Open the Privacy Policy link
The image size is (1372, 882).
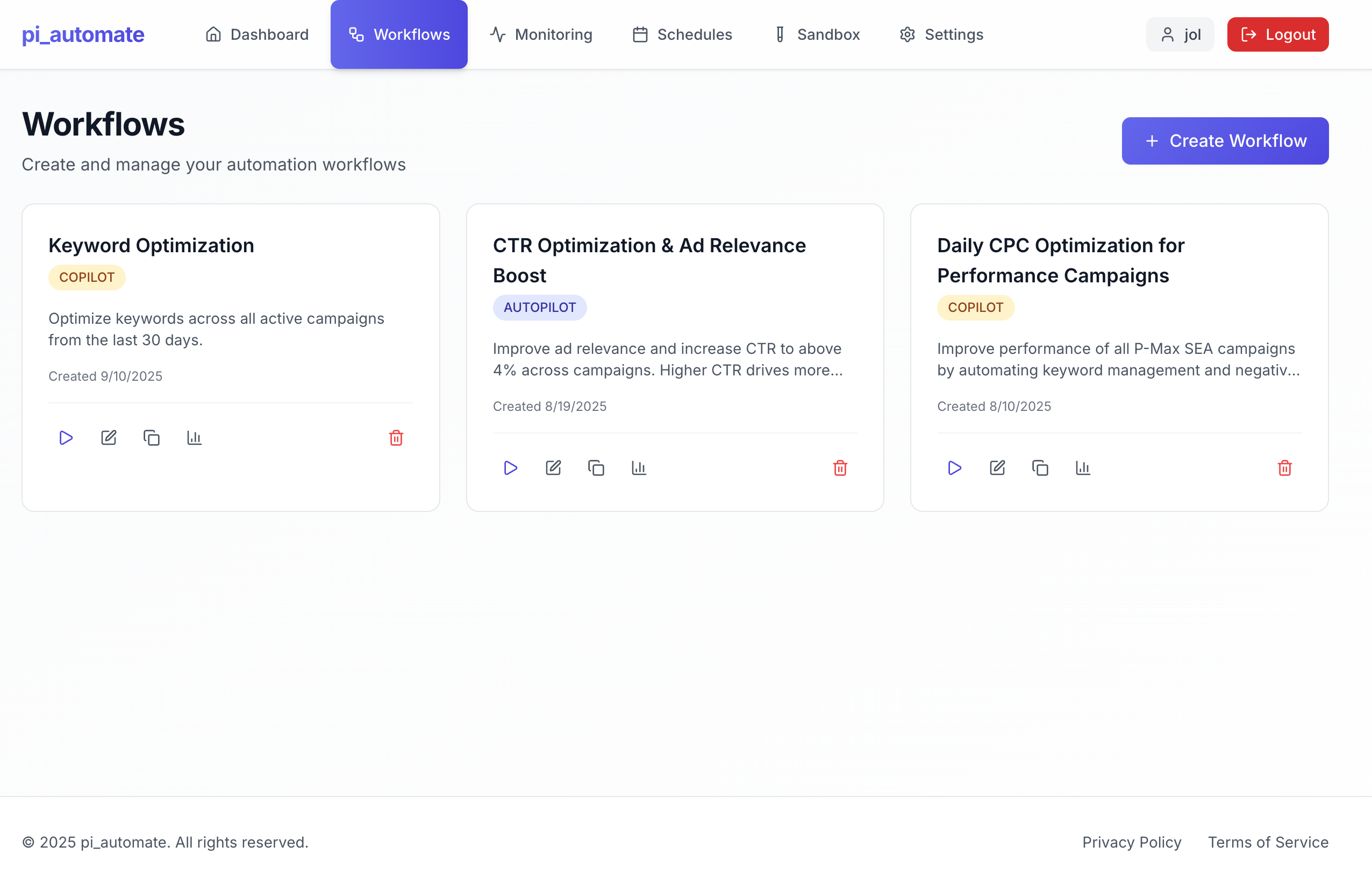pos(1131,842)
